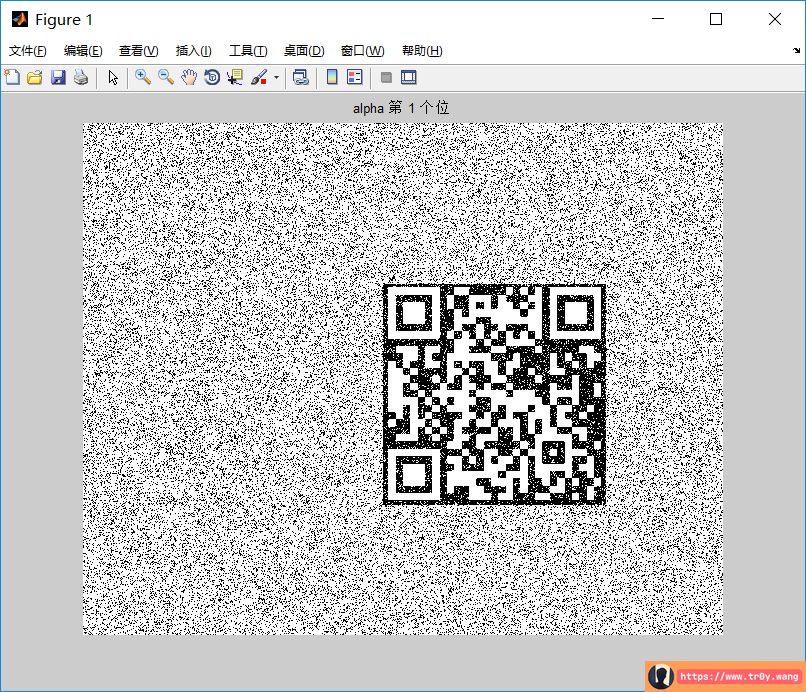Click the New Figure toolbar icon
The height and width of the screenshot is (692, 806).
pyautogui.click(x=12, y=77)
